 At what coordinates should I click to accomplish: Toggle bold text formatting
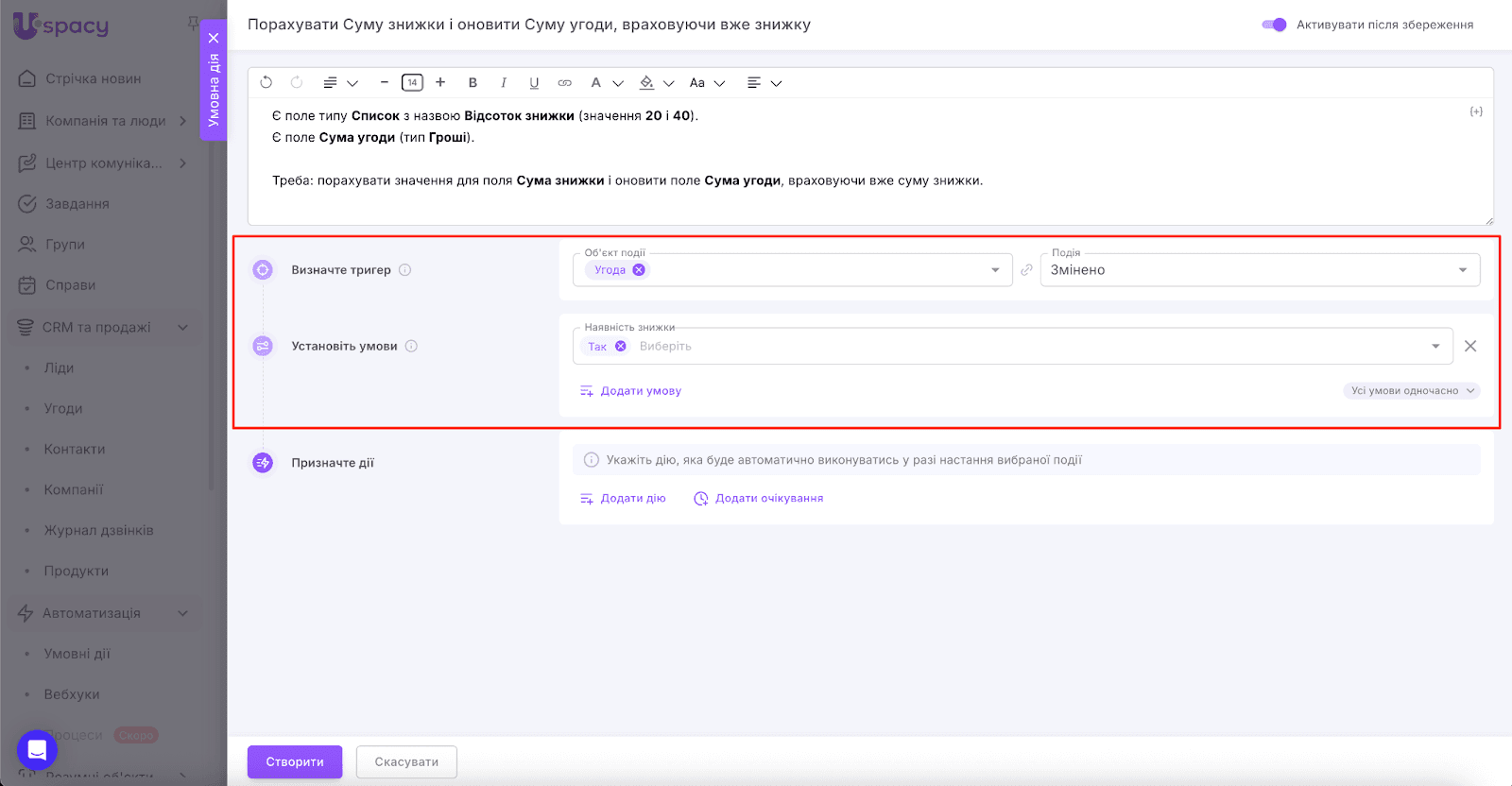(x=472, y=83)
